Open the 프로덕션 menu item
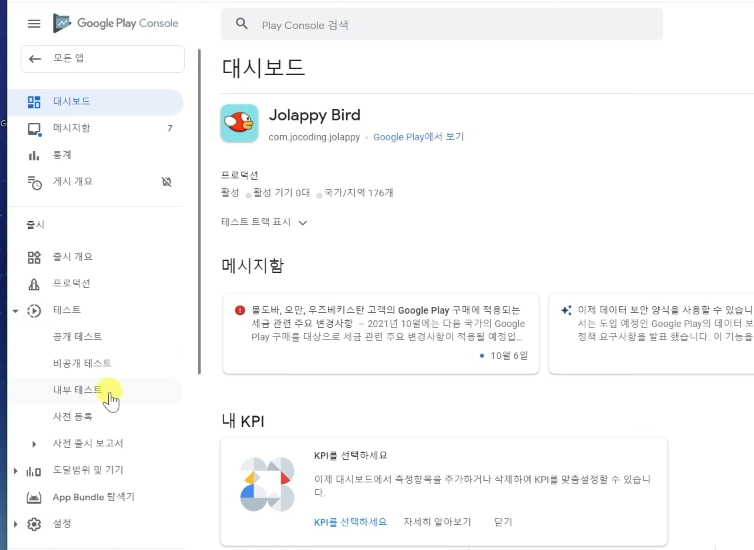 point(95,284)
